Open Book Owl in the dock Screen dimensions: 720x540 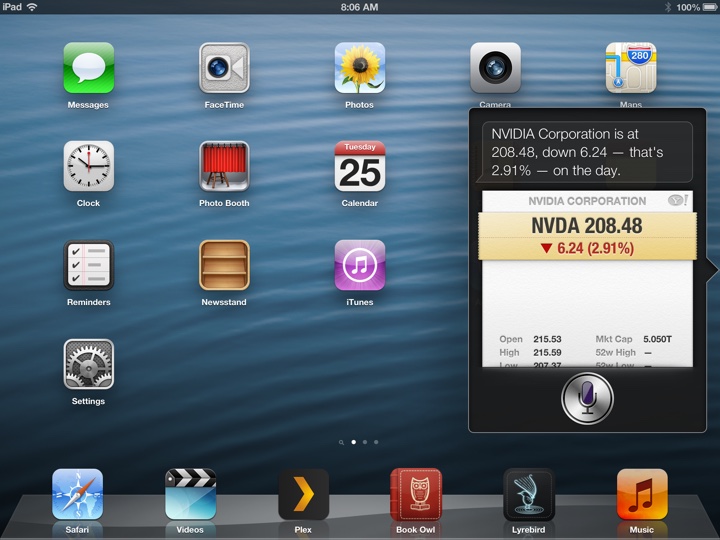pos(416,494)
